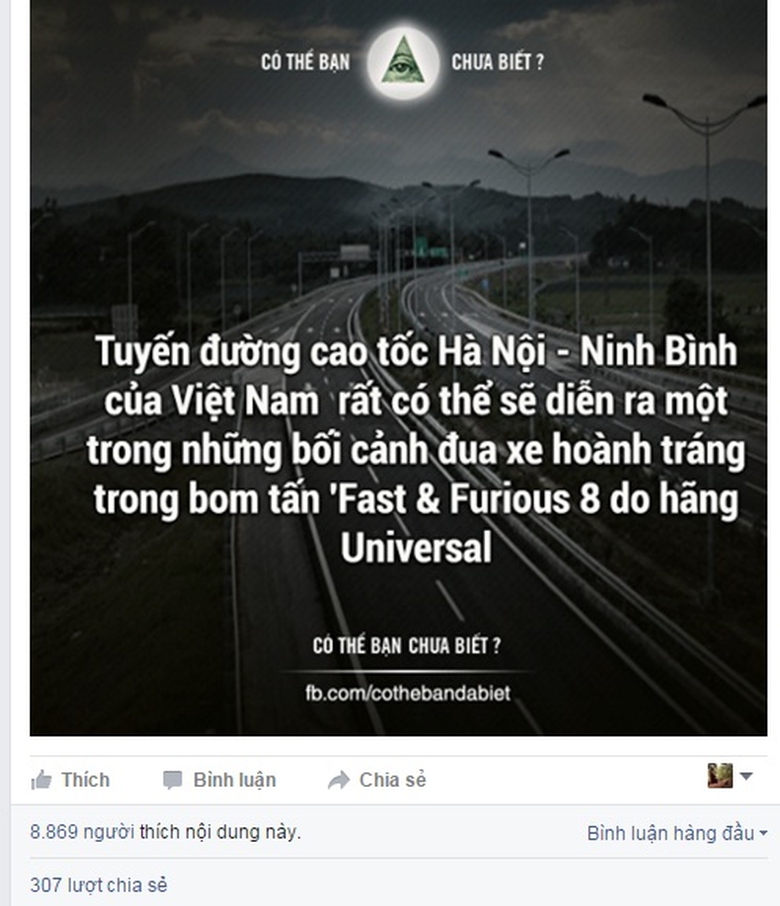Click the Bình luận text button
Viewport: 780px width, 906px height.
235,780
